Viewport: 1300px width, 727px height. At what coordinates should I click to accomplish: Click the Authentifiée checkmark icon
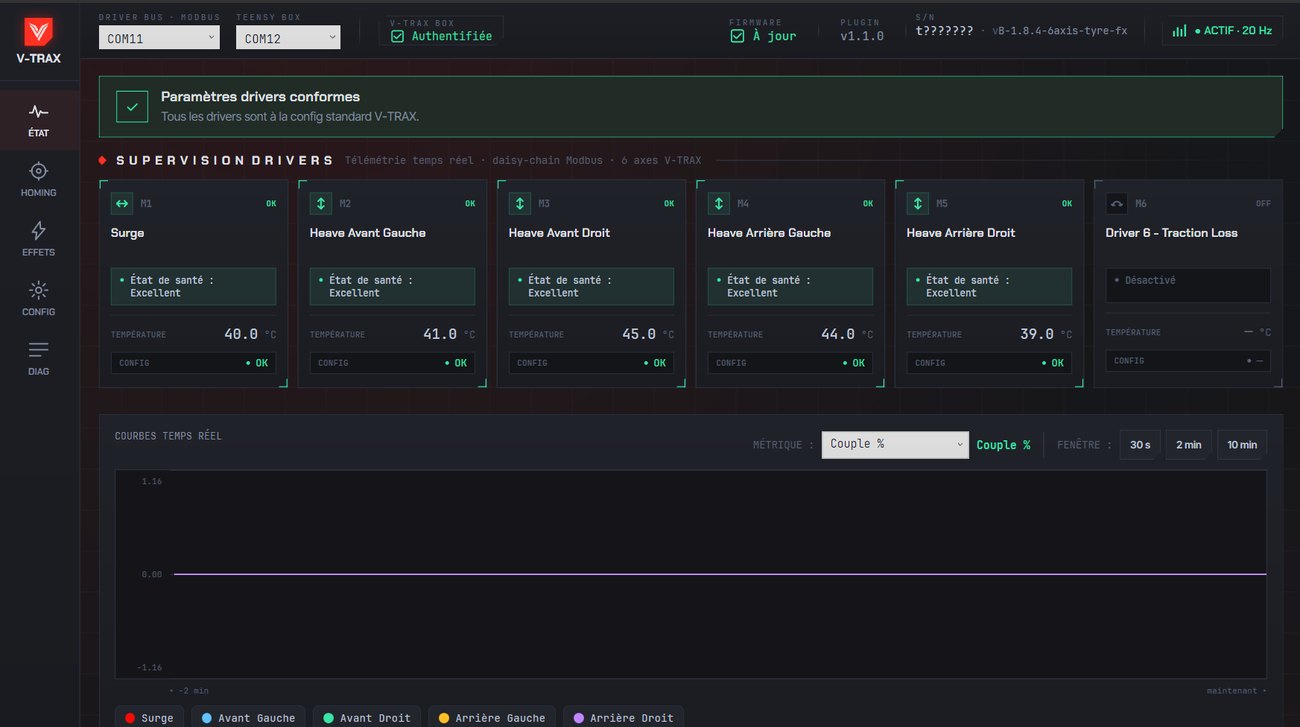tap(397, 36)
